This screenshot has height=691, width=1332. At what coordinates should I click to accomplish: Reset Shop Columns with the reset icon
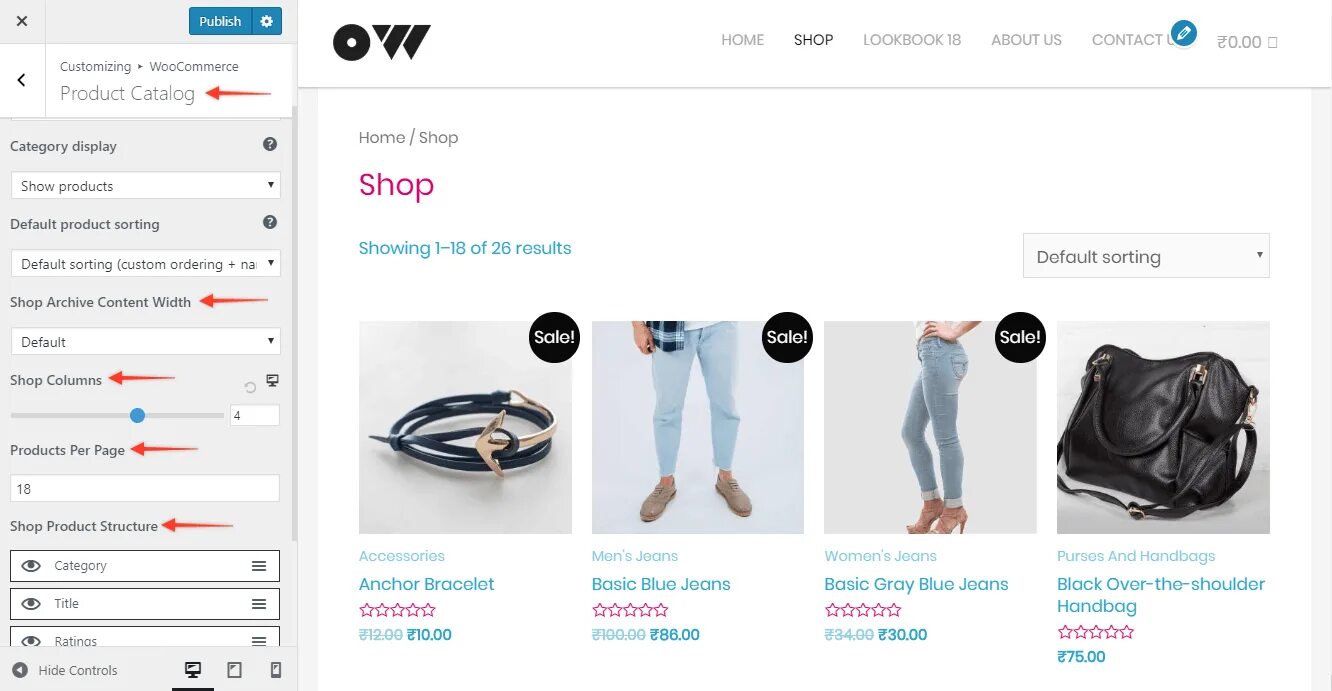click(x=250, y=388)
